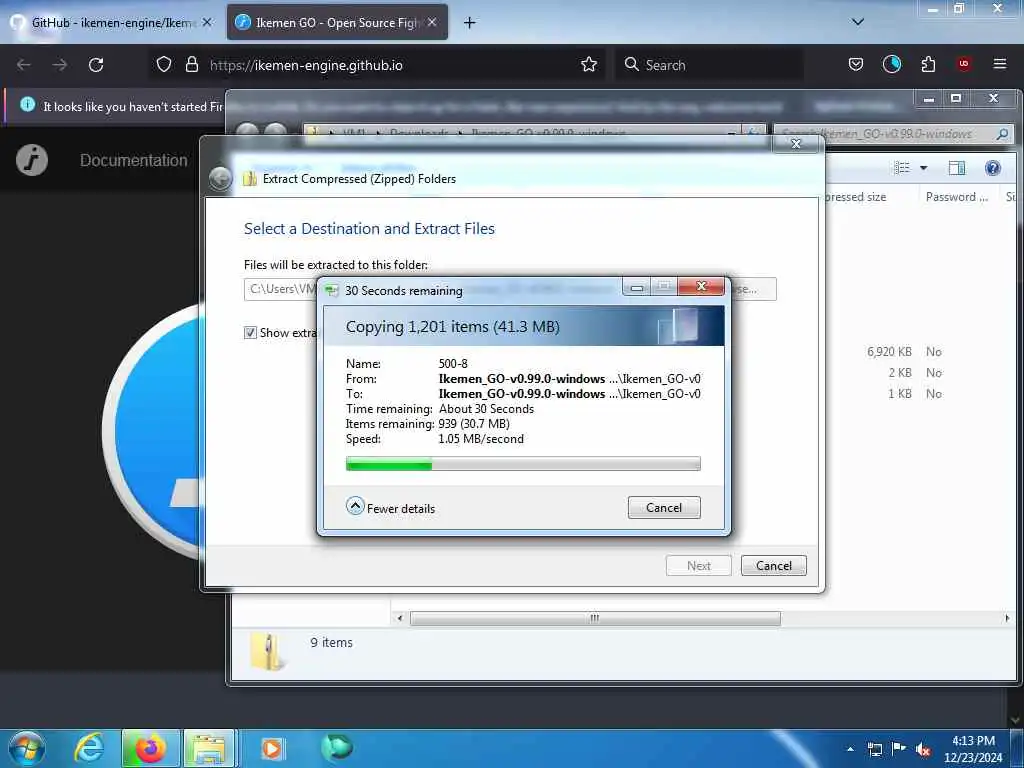Viewport: 1024px width, 768px height.
Task: Toggle the Explorer preview pane icon
Action: (956, 168)
